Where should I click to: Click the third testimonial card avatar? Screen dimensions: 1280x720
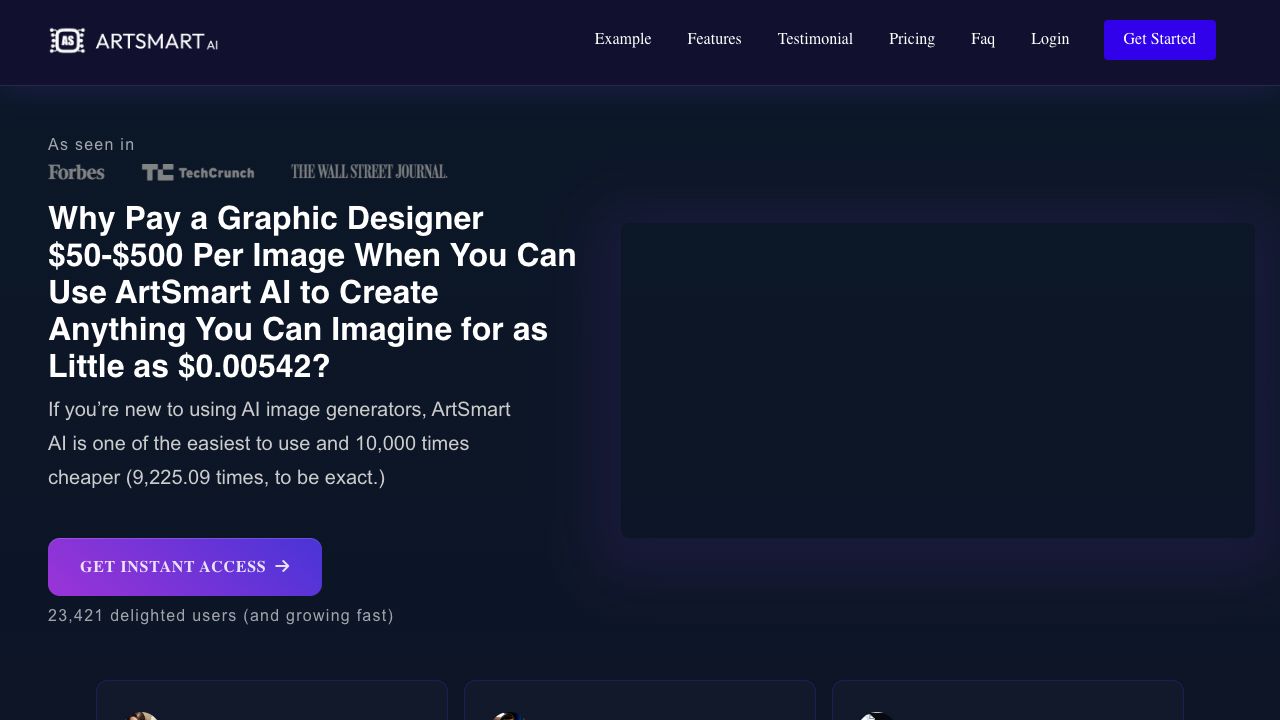coord(876,715)
